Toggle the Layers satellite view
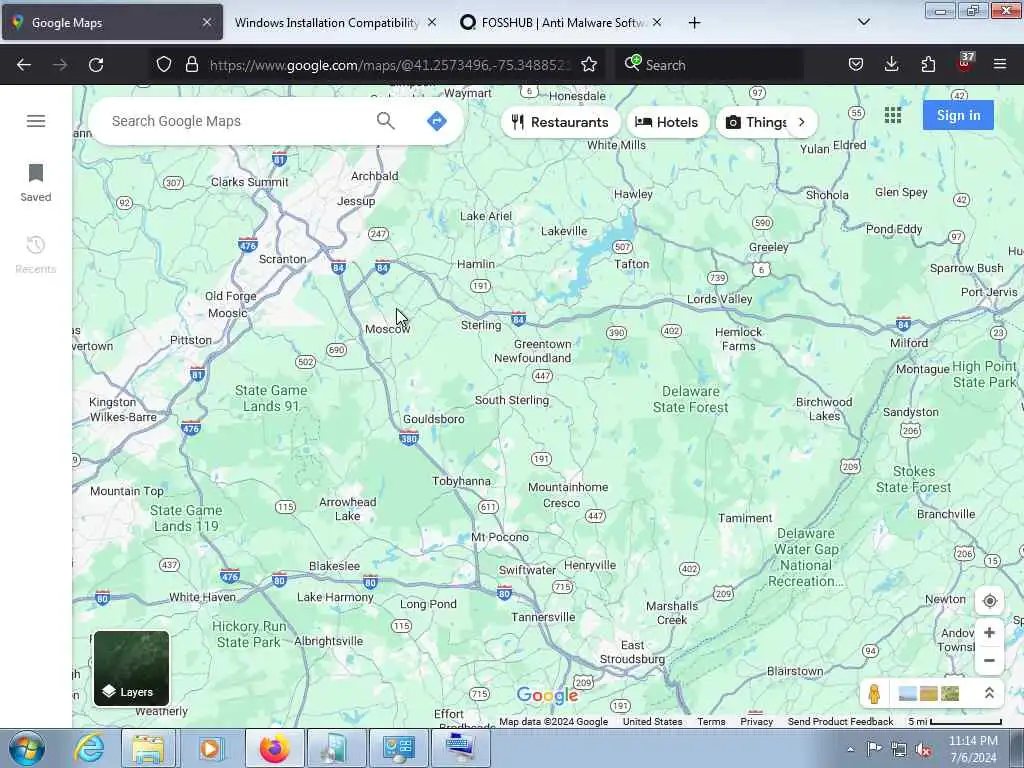 pyautogui.click(x=131, y=668)
